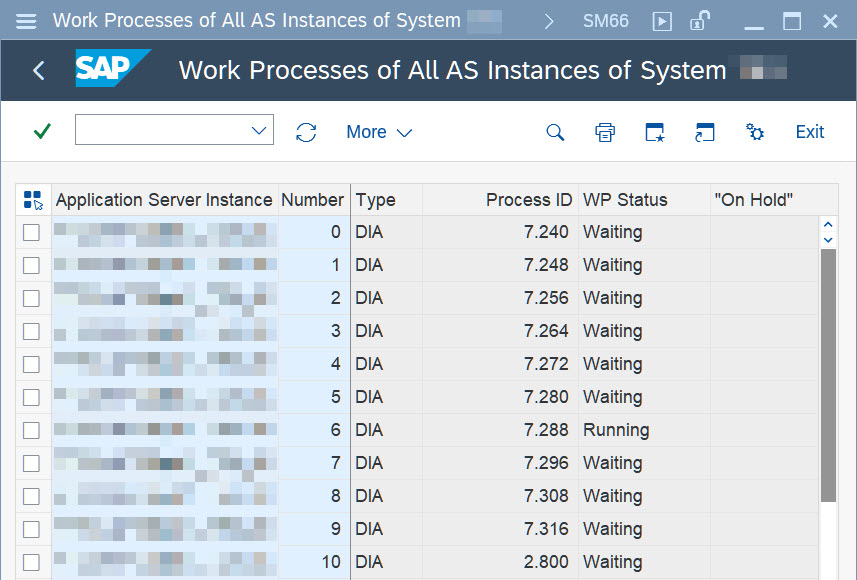Image resolution: width=857 pixels, height=580 pixels.
Task: Expand the title bar chevron arrow
Action: coord(548,20)
